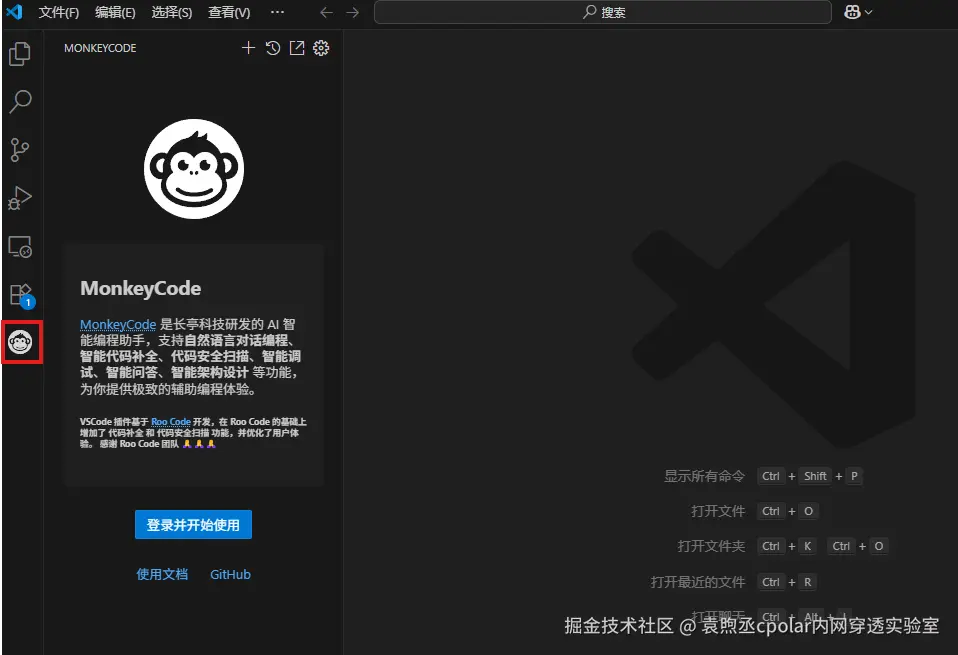Click the MonkeyCode heading text

(x=141, y=288)
